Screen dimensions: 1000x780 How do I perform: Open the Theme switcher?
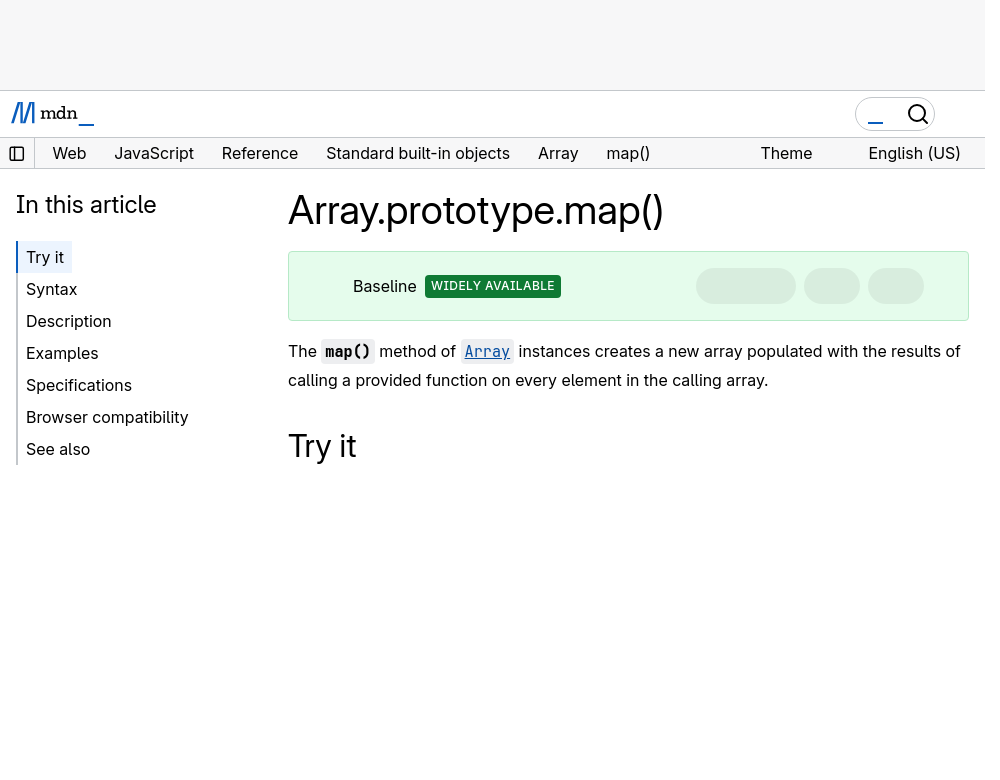786,154
